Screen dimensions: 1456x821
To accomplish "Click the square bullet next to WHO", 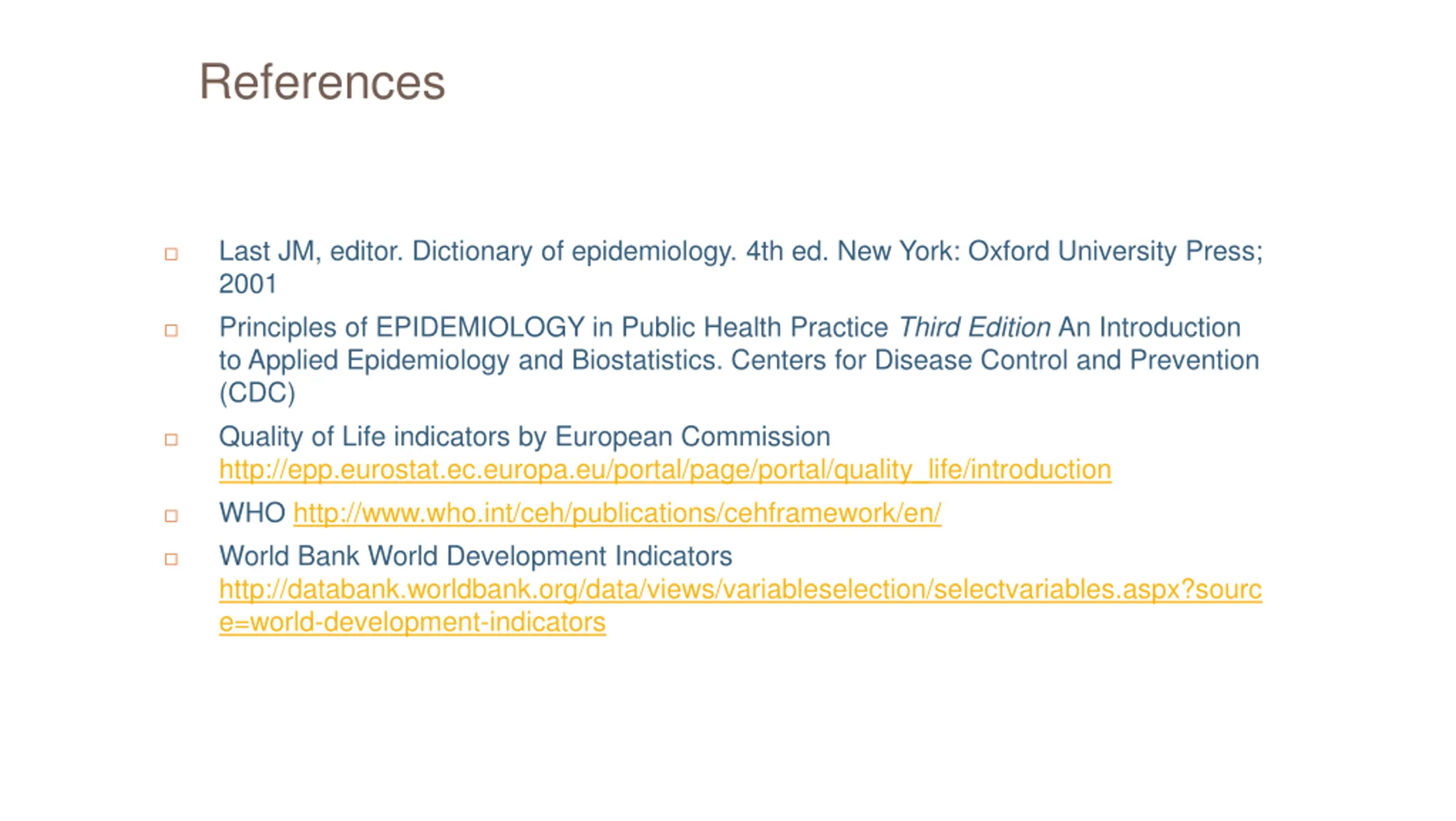I will click(x=171, y=515).
